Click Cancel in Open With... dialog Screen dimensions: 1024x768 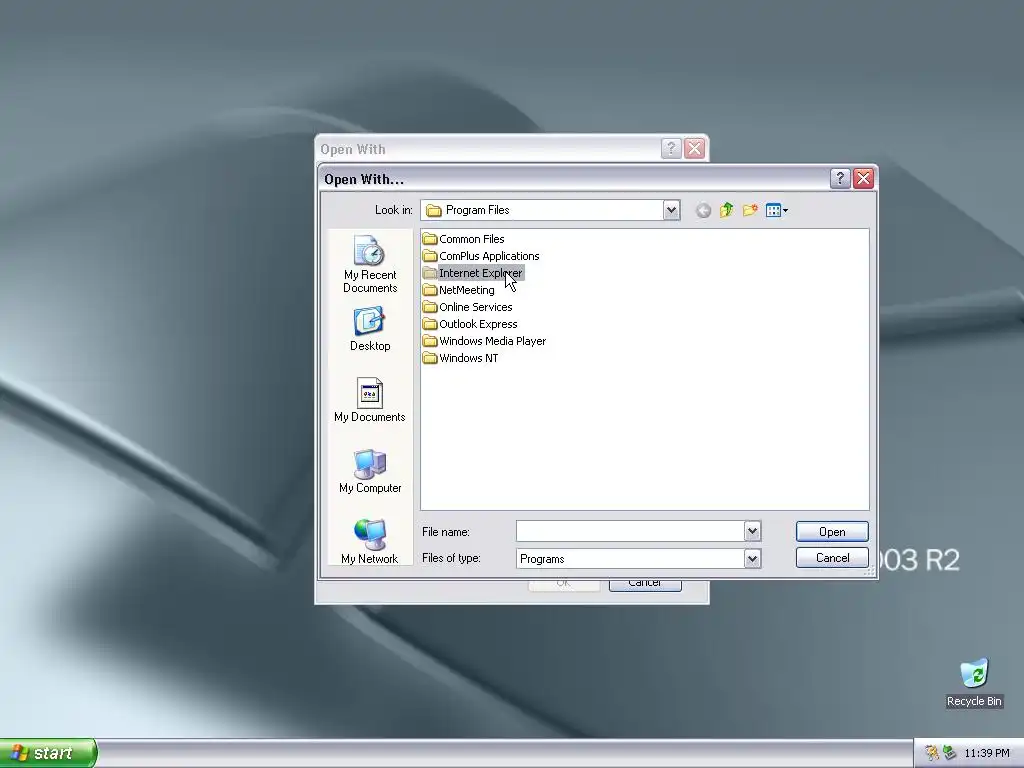832,558
